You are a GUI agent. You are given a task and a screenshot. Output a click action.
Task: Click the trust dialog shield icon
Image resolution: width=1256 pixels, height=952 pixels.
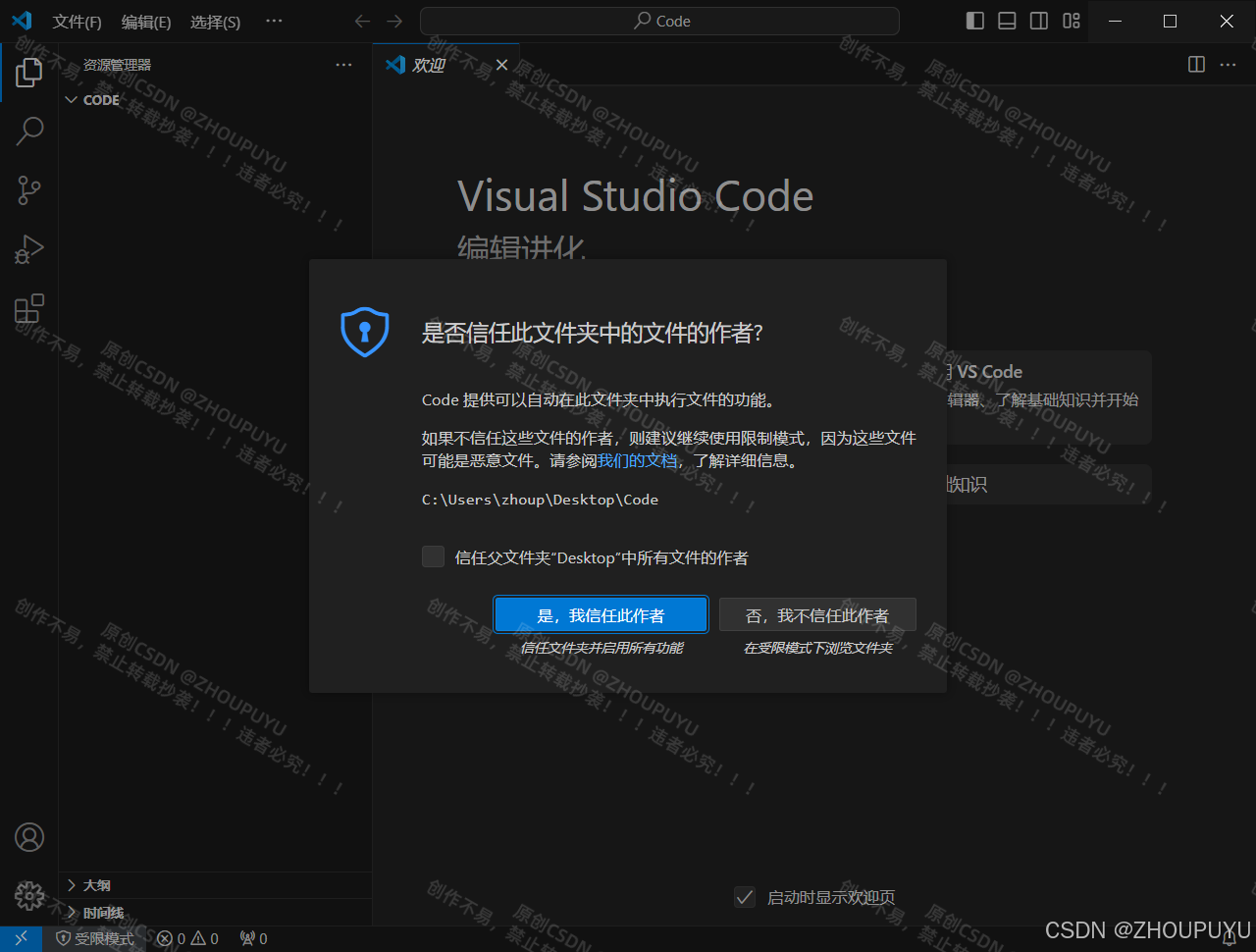click(364, 332)
